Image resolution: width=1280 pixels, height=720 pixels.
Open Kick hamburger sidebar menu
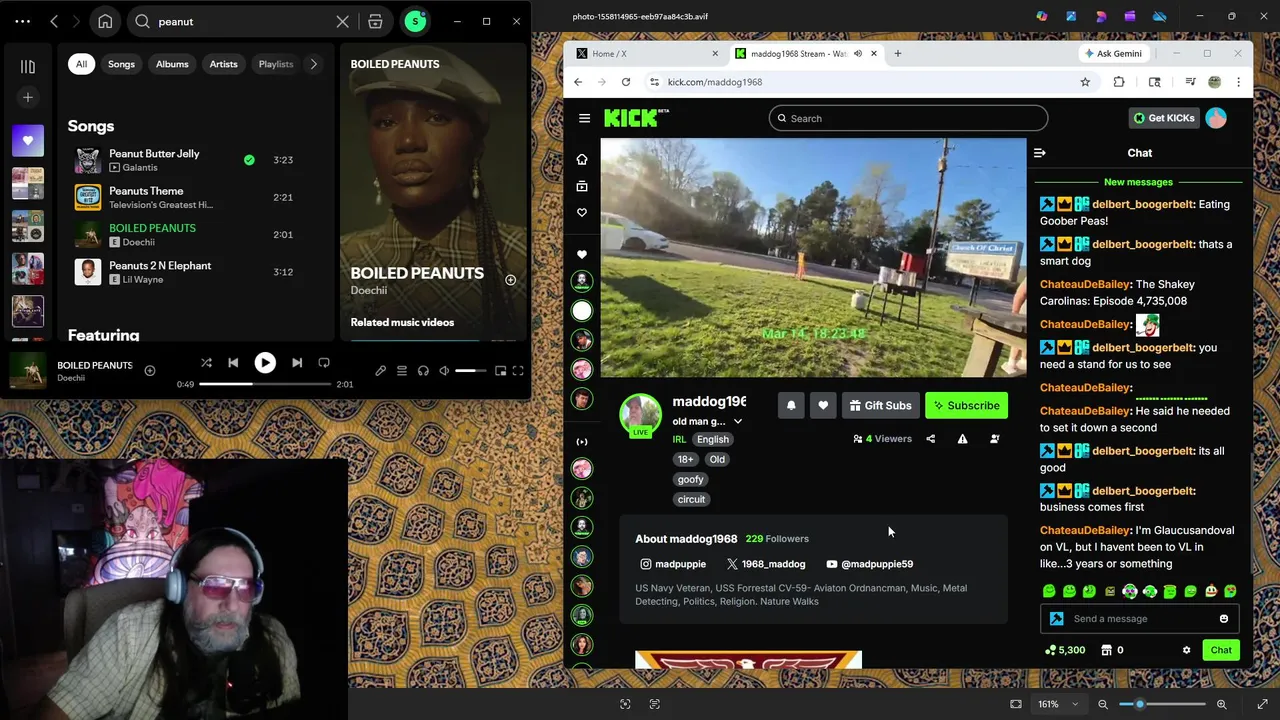pyautogui.click(x=584, y=118)
